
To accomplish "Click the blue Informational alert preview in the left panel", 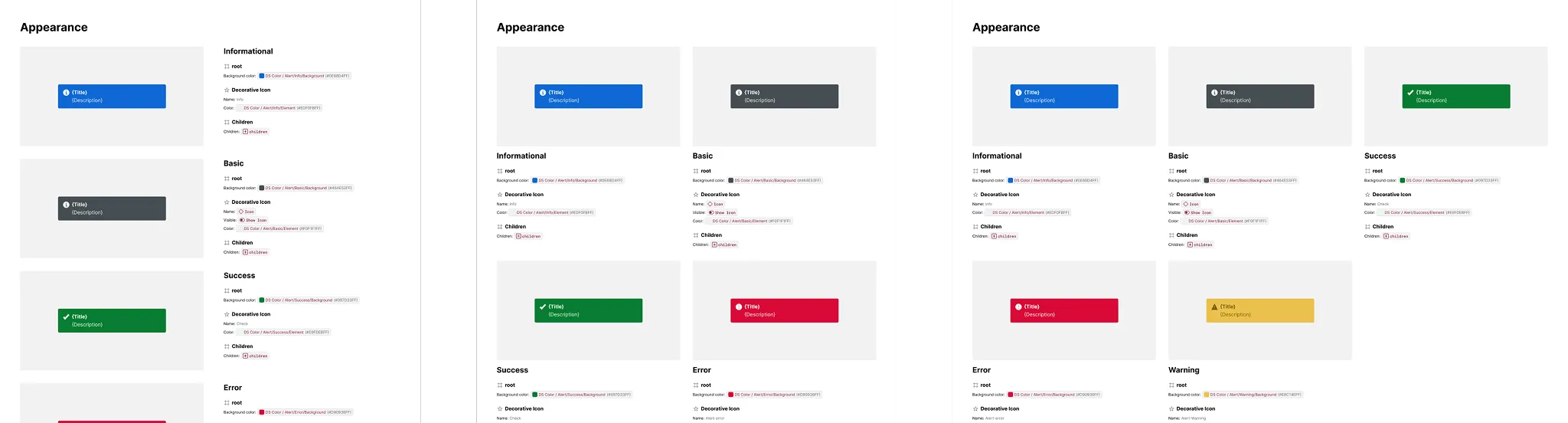I will (112, 97).
